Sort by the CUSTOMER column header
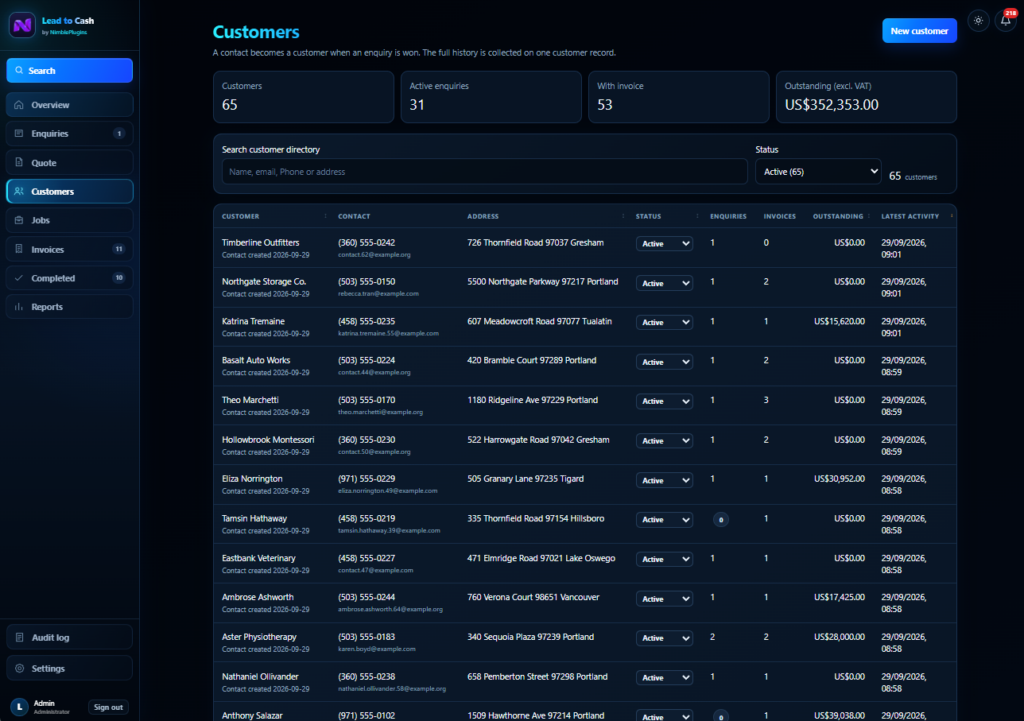Screen dimensions: 1024x721 (x=240, y=216)
